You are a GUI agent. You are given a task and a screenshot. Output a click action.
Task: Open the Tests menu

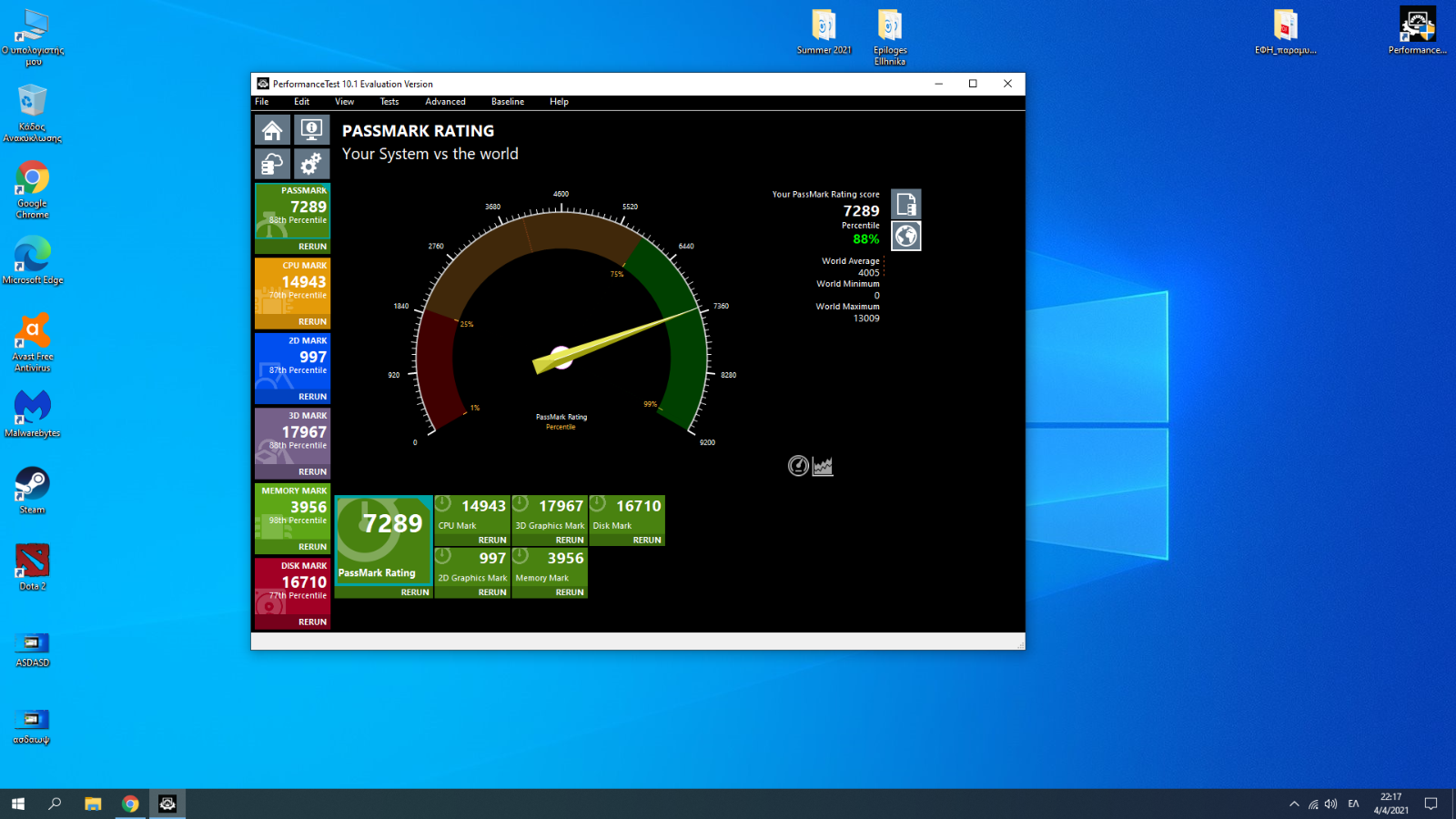[389, 102]
